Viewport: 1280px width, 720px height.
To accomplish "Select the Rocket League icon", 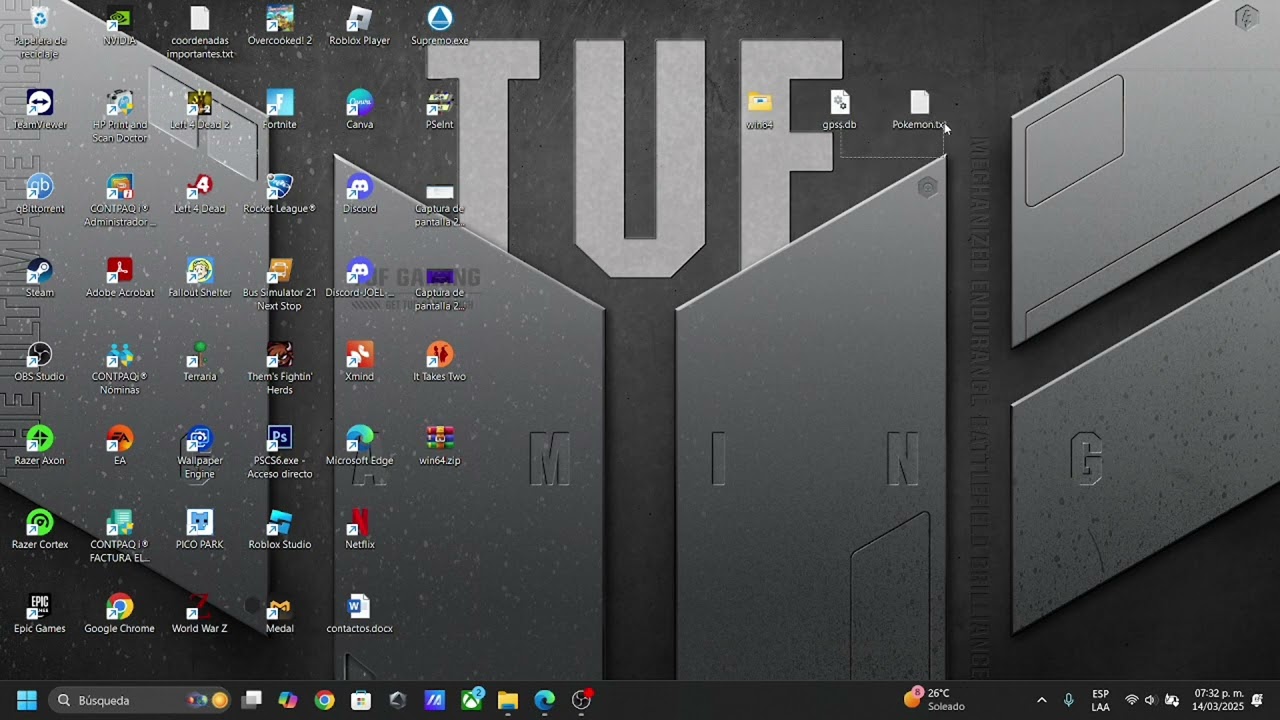I will click(x=280, y=194).
